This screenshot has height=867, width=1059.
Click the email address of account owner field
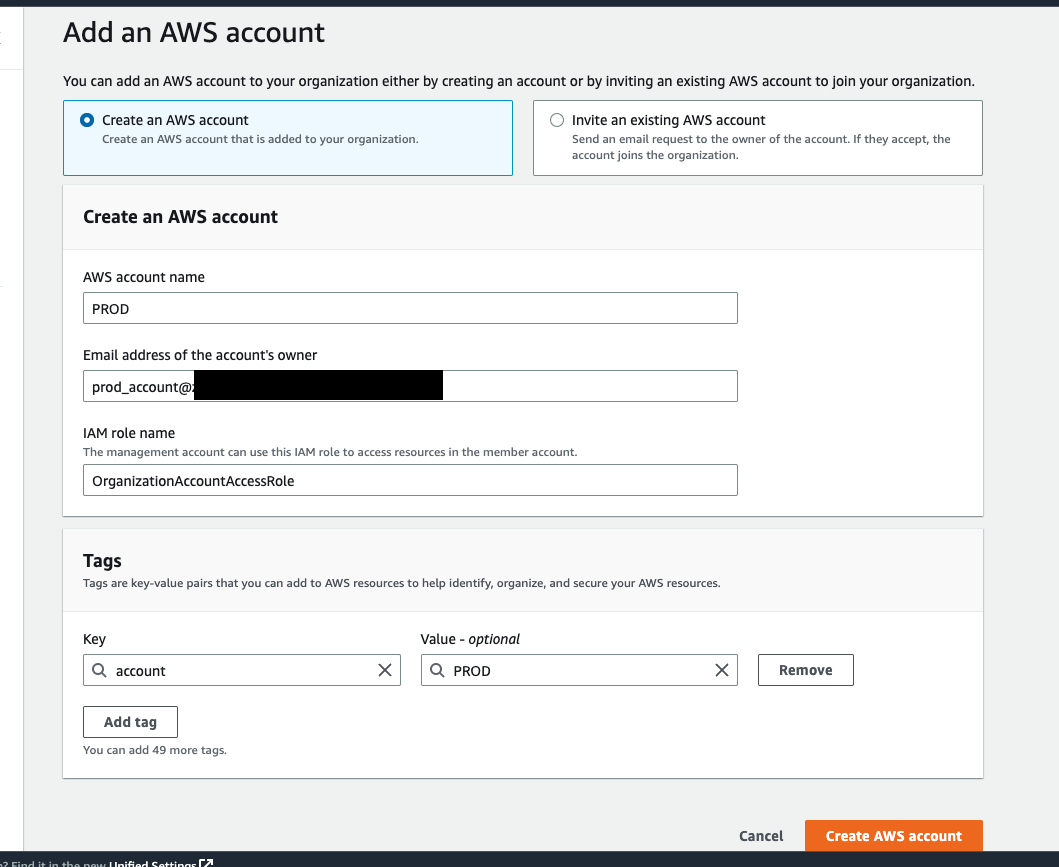click(x=600, y=385)
